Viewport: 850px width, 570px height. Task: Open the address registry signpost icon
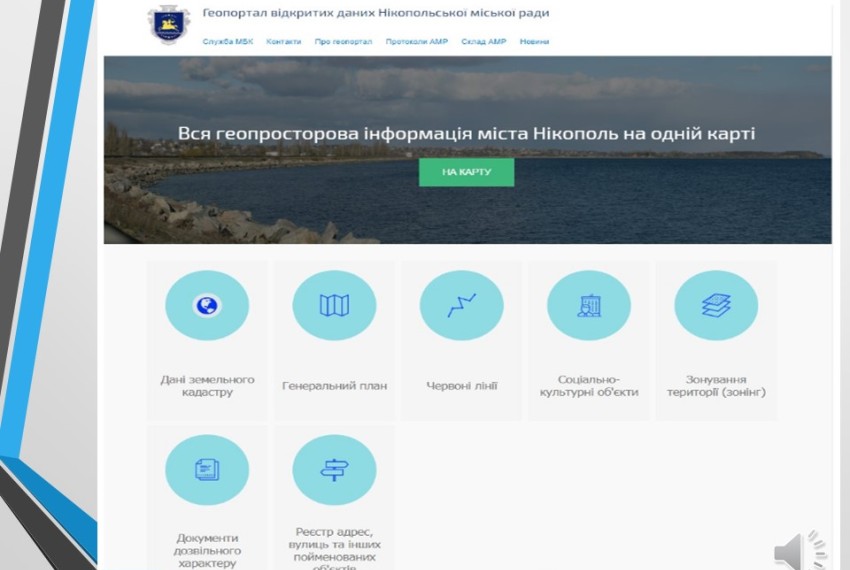click(334, 470)
